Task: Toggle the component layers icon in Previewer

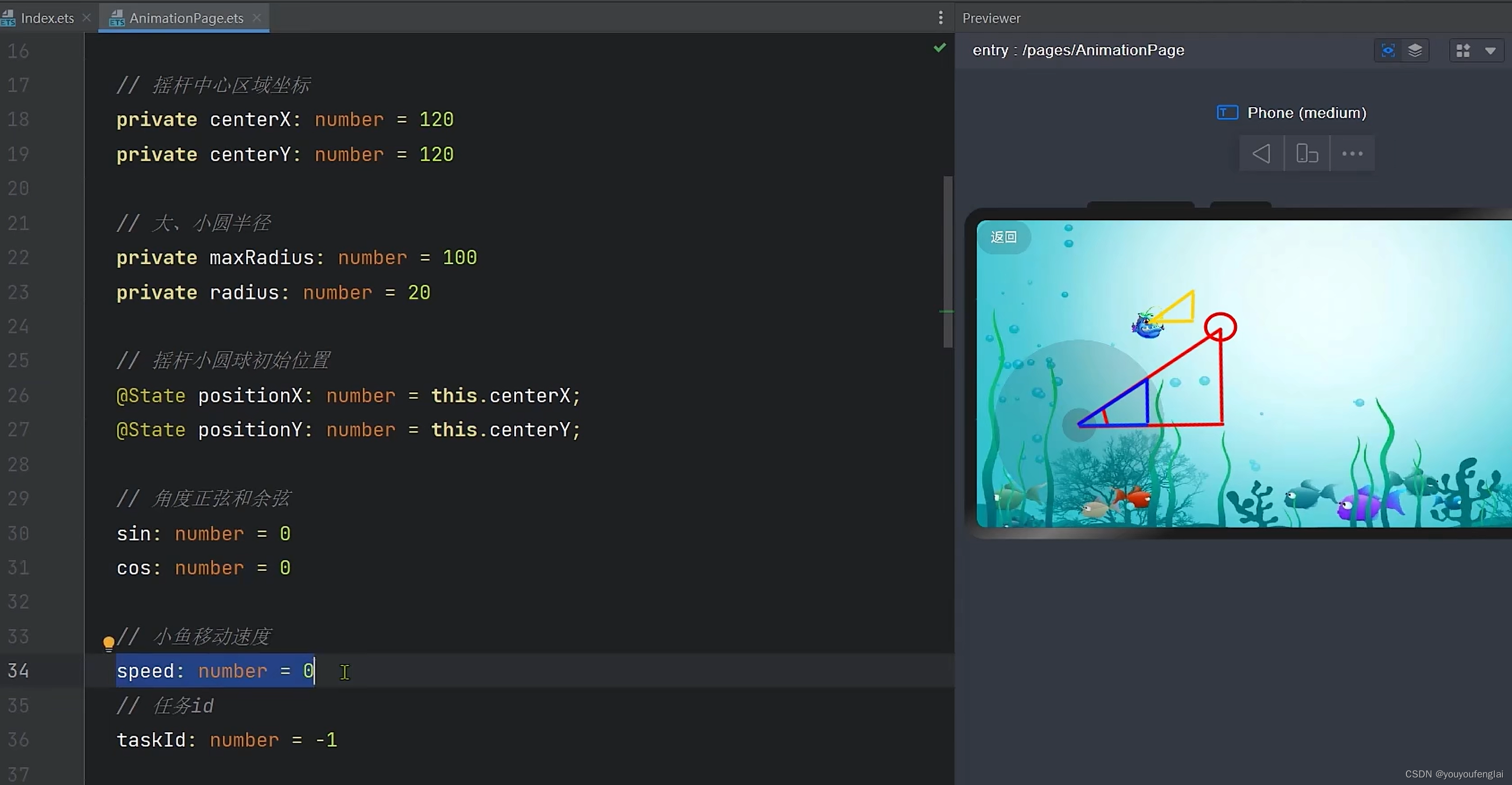Action: tap(1415, 51)
